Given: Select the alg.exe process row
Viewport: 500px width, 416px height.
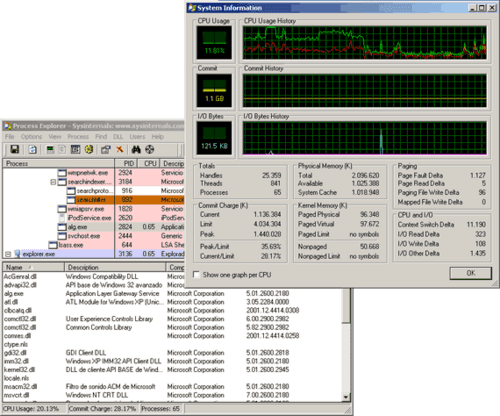Looking at the screenshot, I should tap(93, 227).
